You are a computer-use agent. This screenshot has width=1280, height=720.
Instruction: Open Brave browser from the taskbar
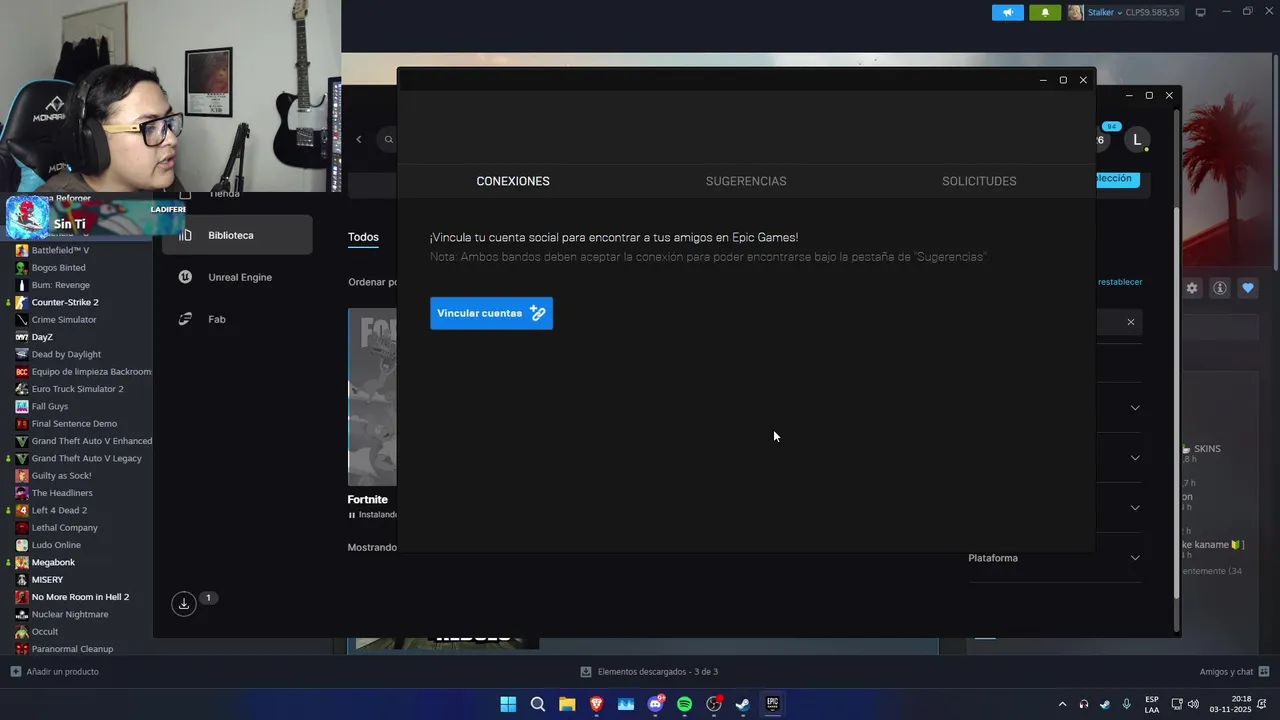tap(596, 704)
